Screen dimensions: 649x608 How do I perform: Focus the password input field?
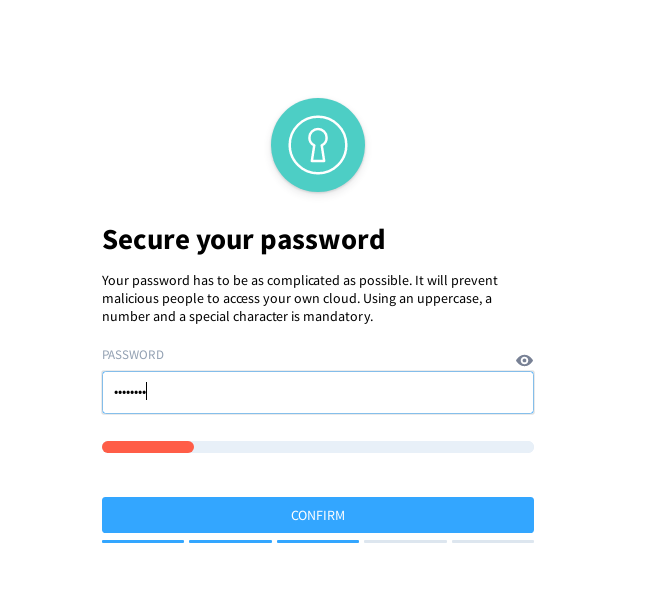[x=318, y=392]
